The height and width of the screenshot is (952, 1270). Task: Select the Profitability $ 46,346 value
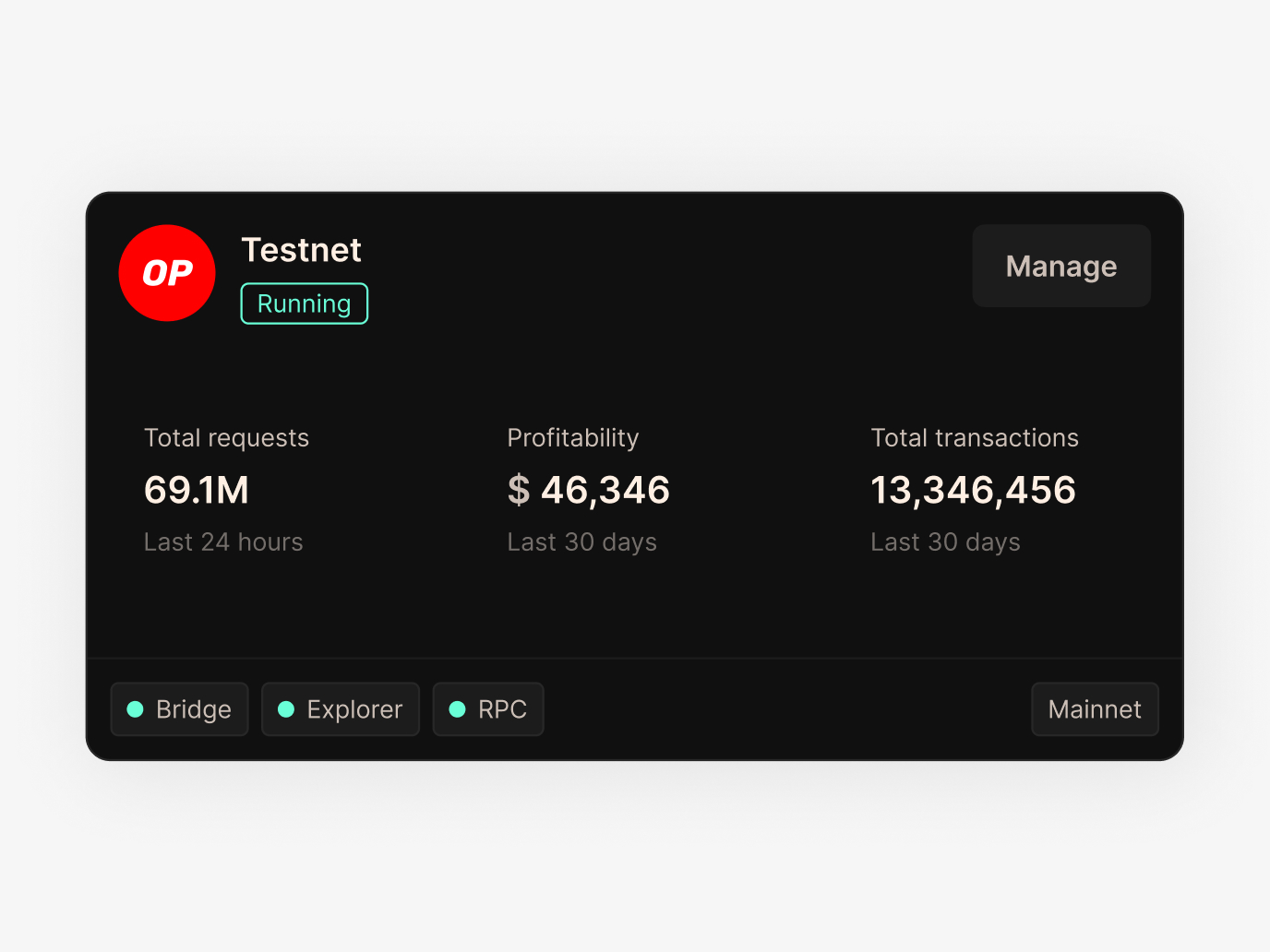click(589, 490)
